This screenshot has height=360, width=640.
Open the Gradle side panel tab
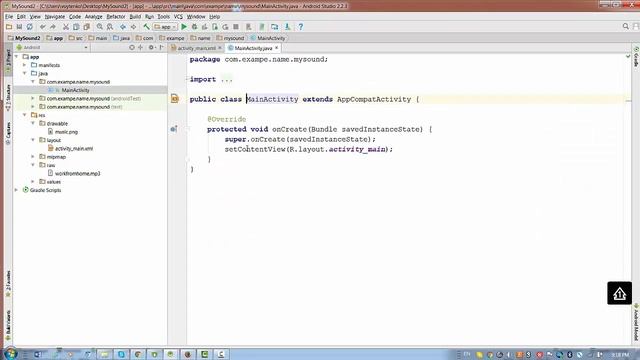636,56
